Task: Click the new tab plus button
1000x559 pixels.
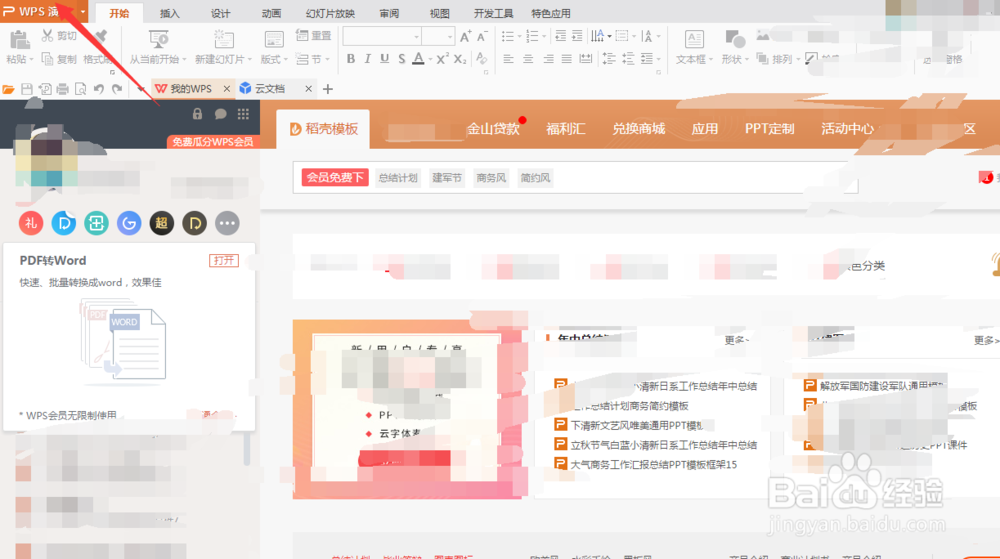Action: click(x=328, y=89)
